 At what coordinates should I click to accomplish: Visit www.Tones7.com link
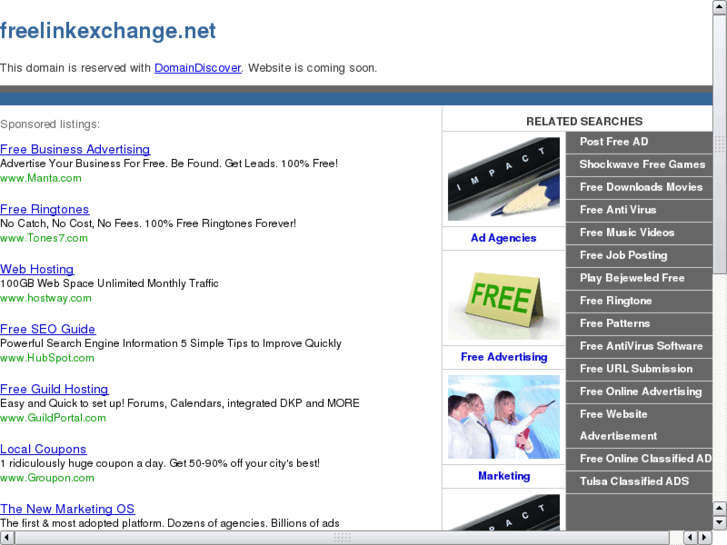click(x=44, y=238)
